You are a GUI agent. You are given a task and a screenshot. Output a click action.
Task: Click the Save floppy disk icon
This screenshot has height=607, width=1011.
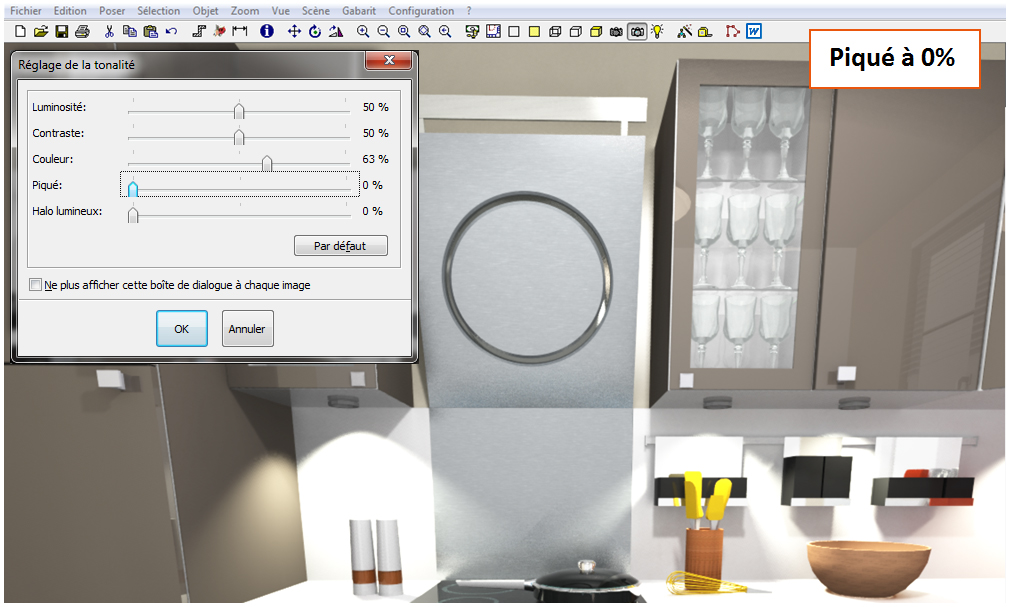(62, 32)
